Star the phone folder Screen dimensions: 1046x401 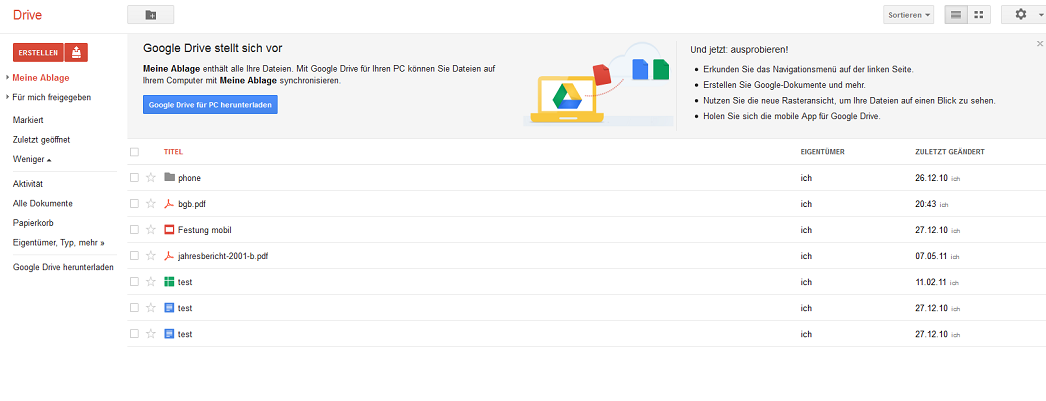click(151, 177)
